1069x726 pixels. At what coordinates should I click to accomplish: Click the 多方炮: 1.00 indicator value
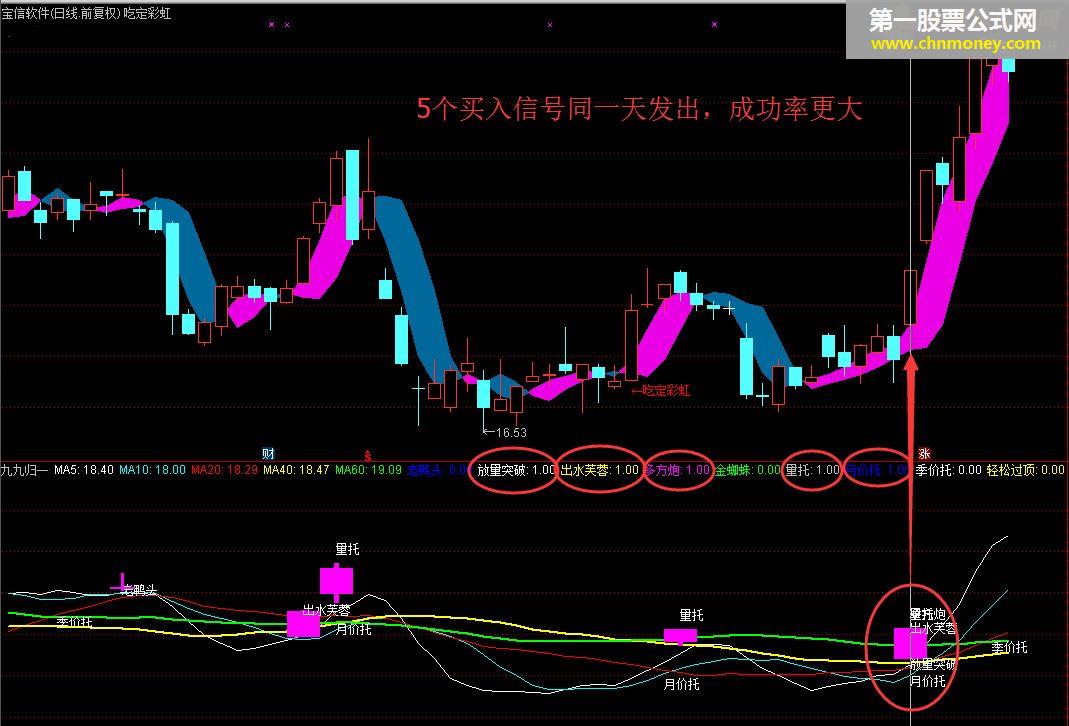(x=678, y=470)
